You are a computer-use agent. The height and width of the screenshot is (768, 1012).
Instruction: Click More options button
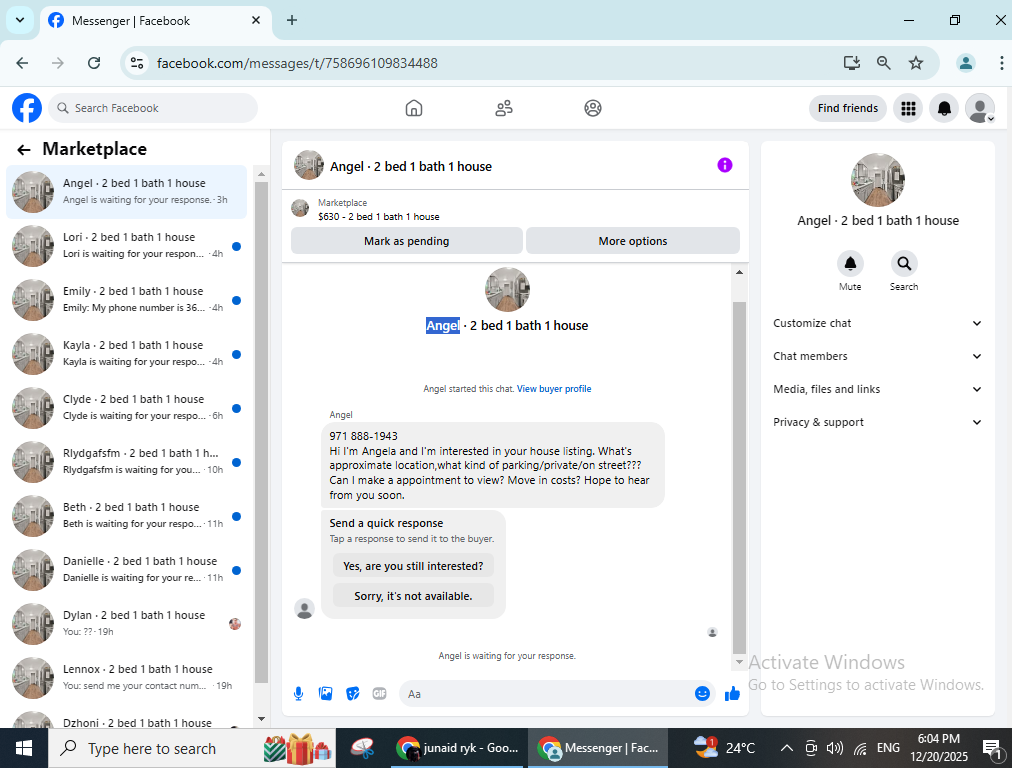tap(632, 241)
